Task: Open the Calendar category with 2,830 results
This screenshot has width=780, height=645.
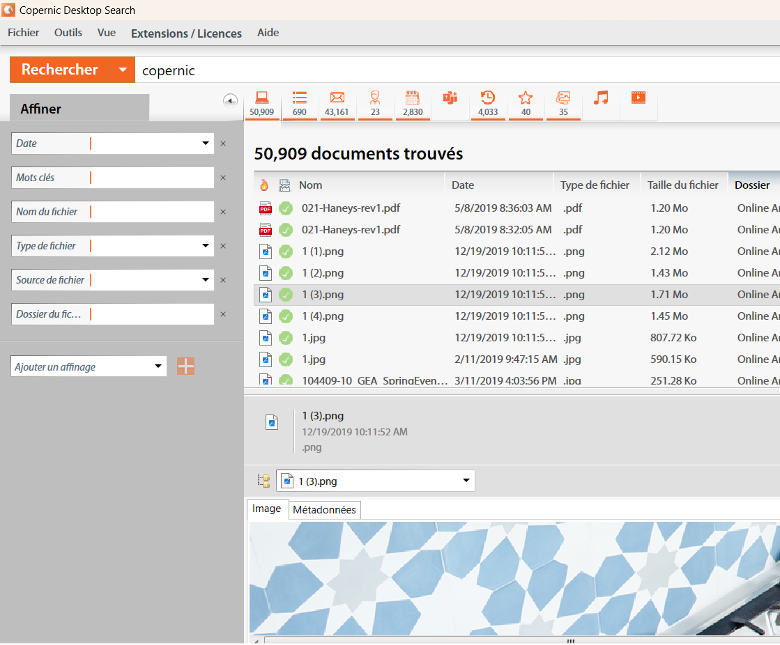Action: (413, 103)
